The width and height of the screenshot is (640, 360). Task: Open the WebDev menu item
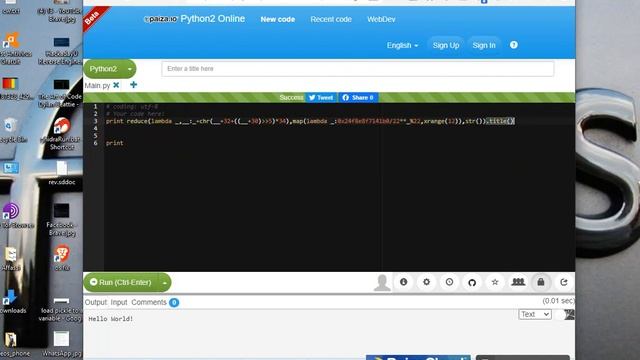pos(381,19)
